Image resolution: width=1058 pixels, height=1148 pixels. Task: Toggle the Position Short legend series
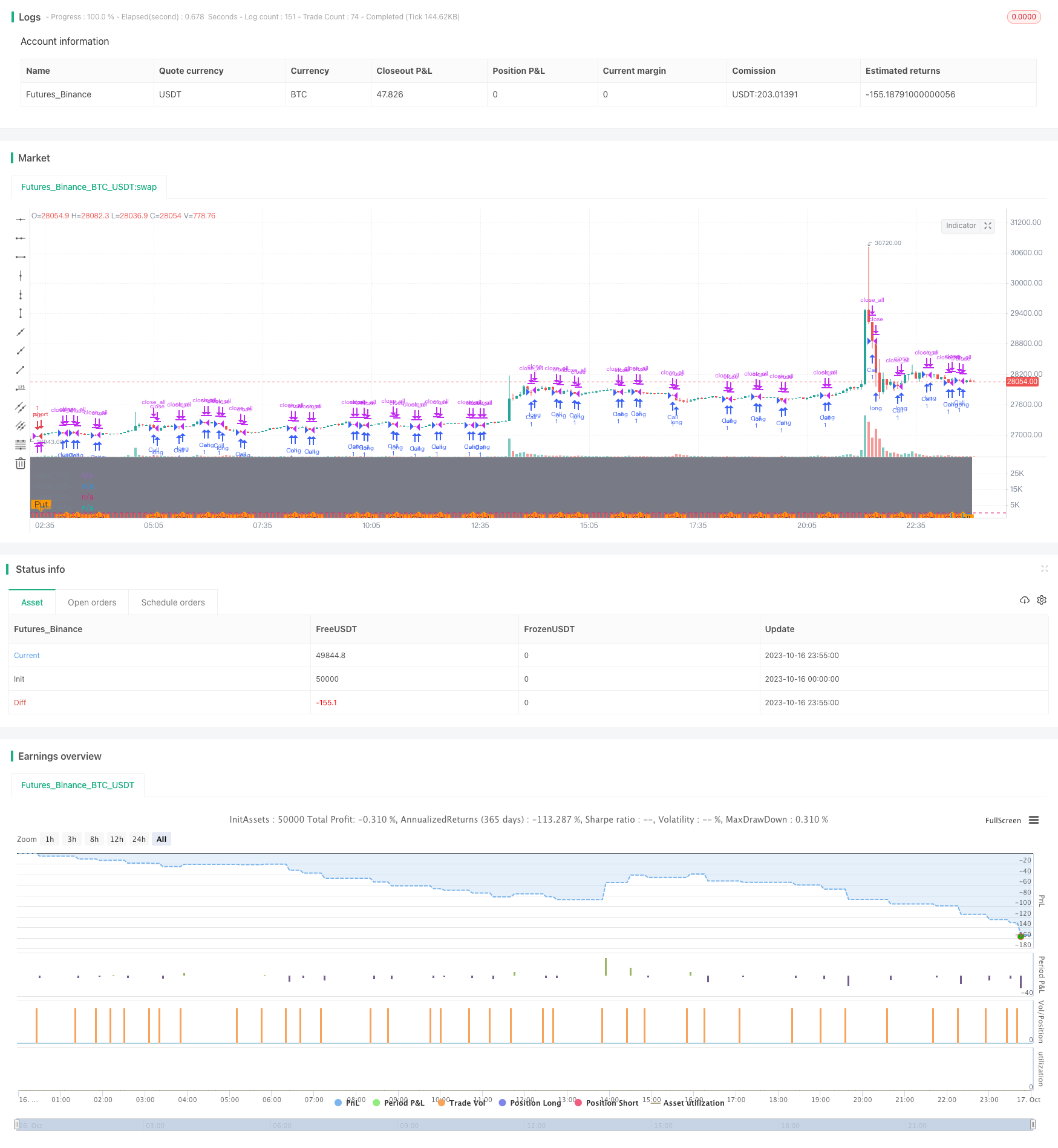(607, 1103)
